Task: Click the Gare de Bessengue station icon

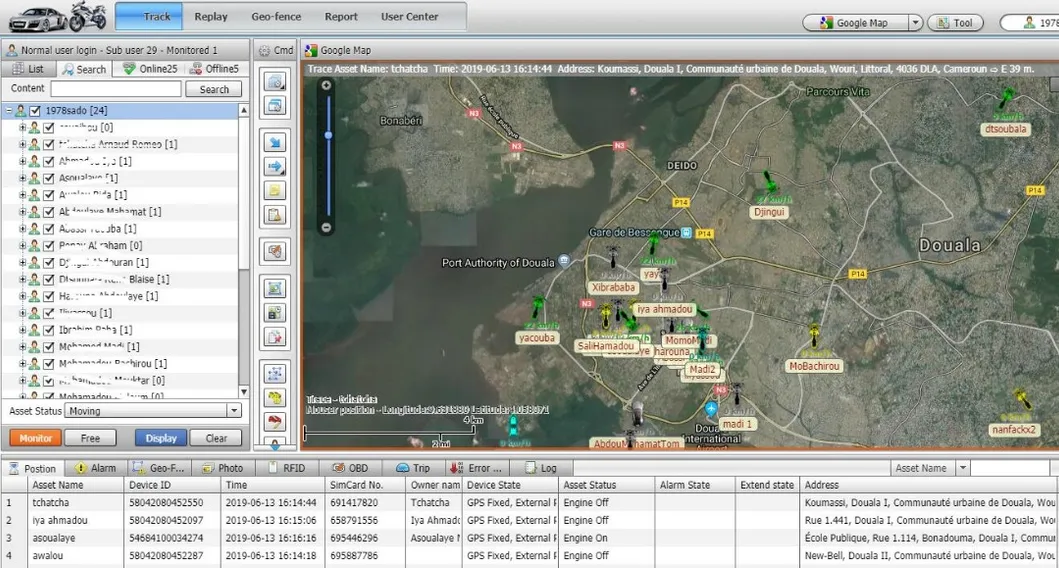Action: point(686,232)
